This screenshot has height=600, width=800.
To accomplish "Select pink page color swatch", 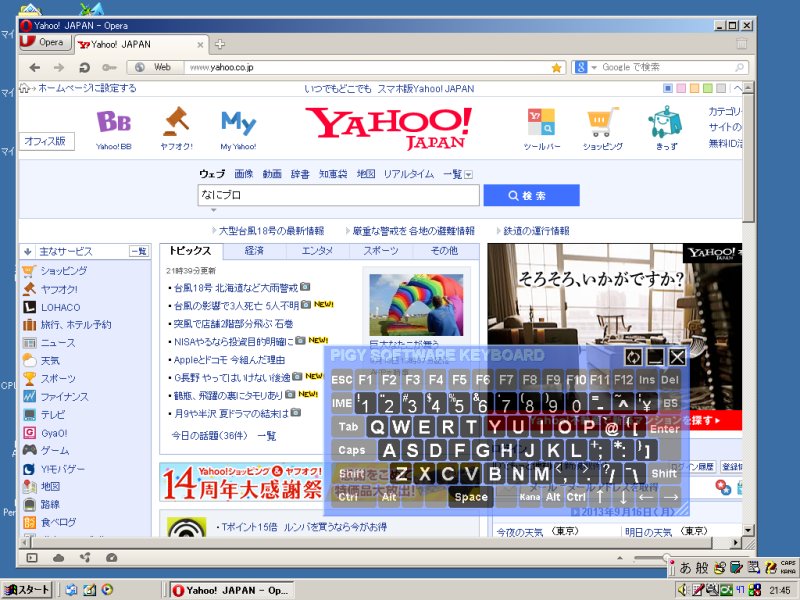I will (x=681, y=88).
